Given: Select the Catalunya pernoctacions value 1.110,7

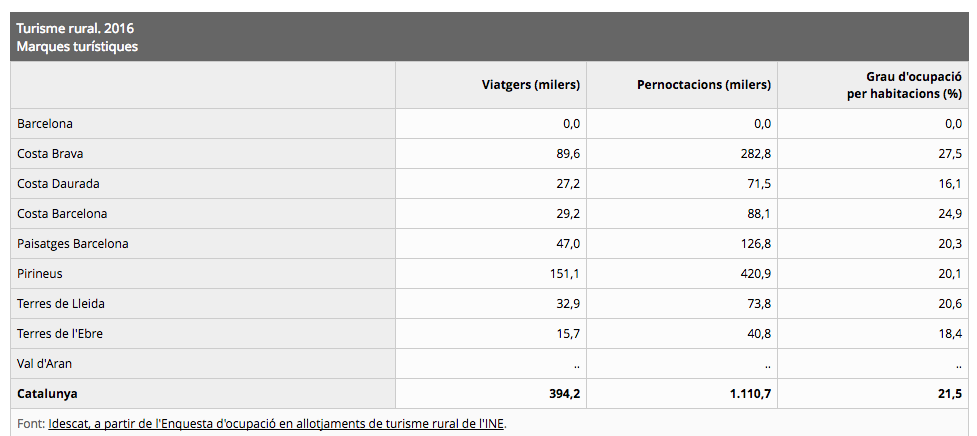Looking at the screenshot, I should click(750, 394).
